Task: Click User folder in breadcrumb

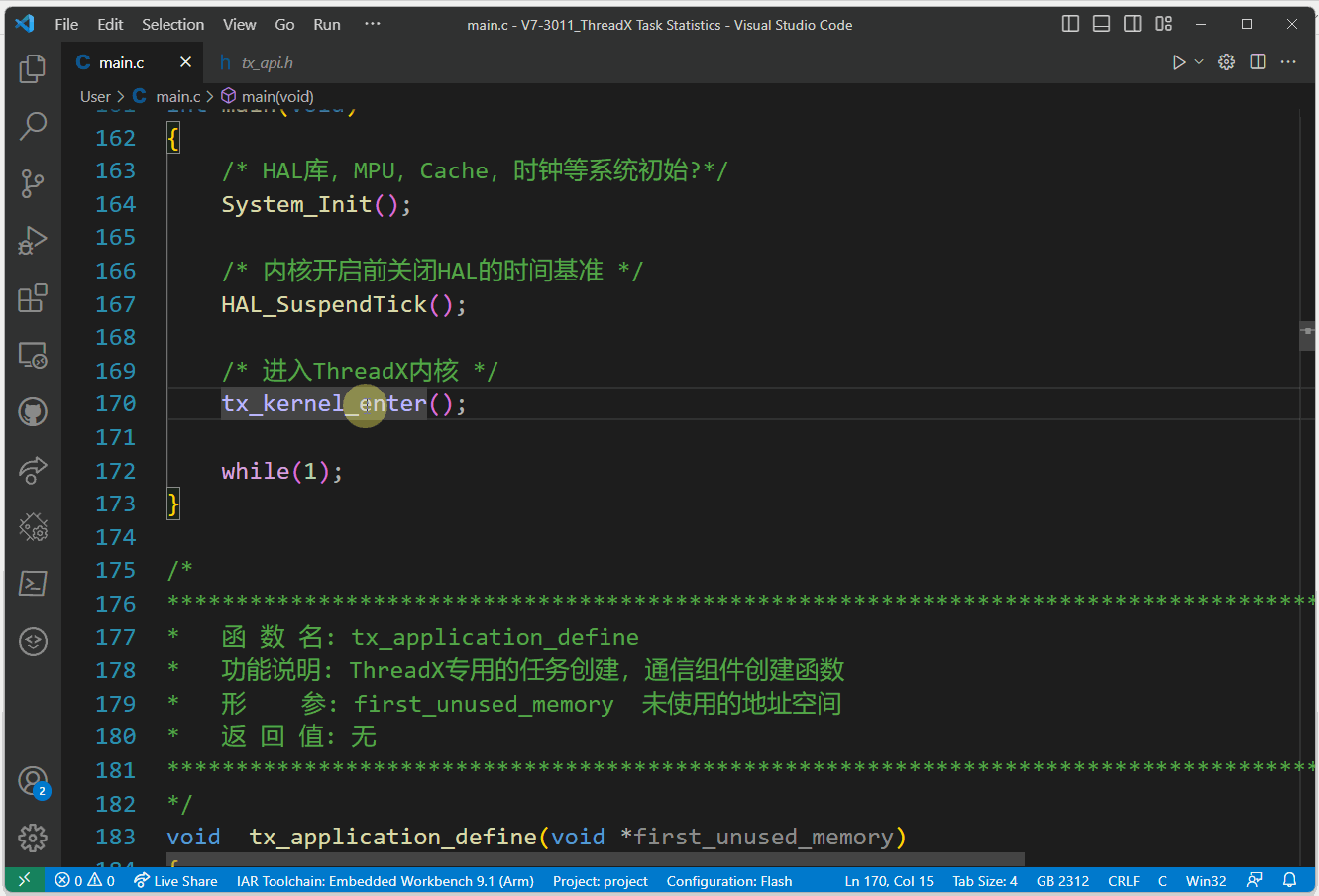Action: click(95, 96)
